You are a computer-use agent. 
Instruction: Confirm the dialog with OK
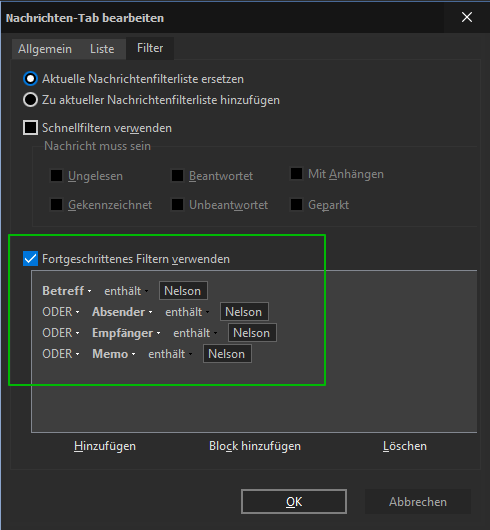tap(294, 502)
